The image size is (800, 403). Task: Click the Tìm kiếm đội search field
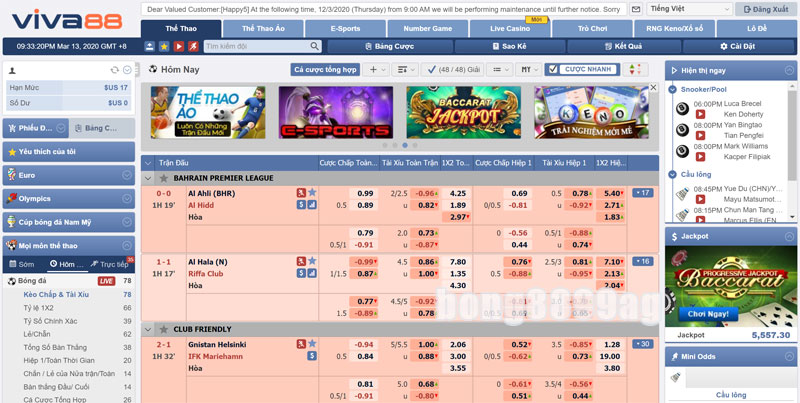(x=257, y=46)
